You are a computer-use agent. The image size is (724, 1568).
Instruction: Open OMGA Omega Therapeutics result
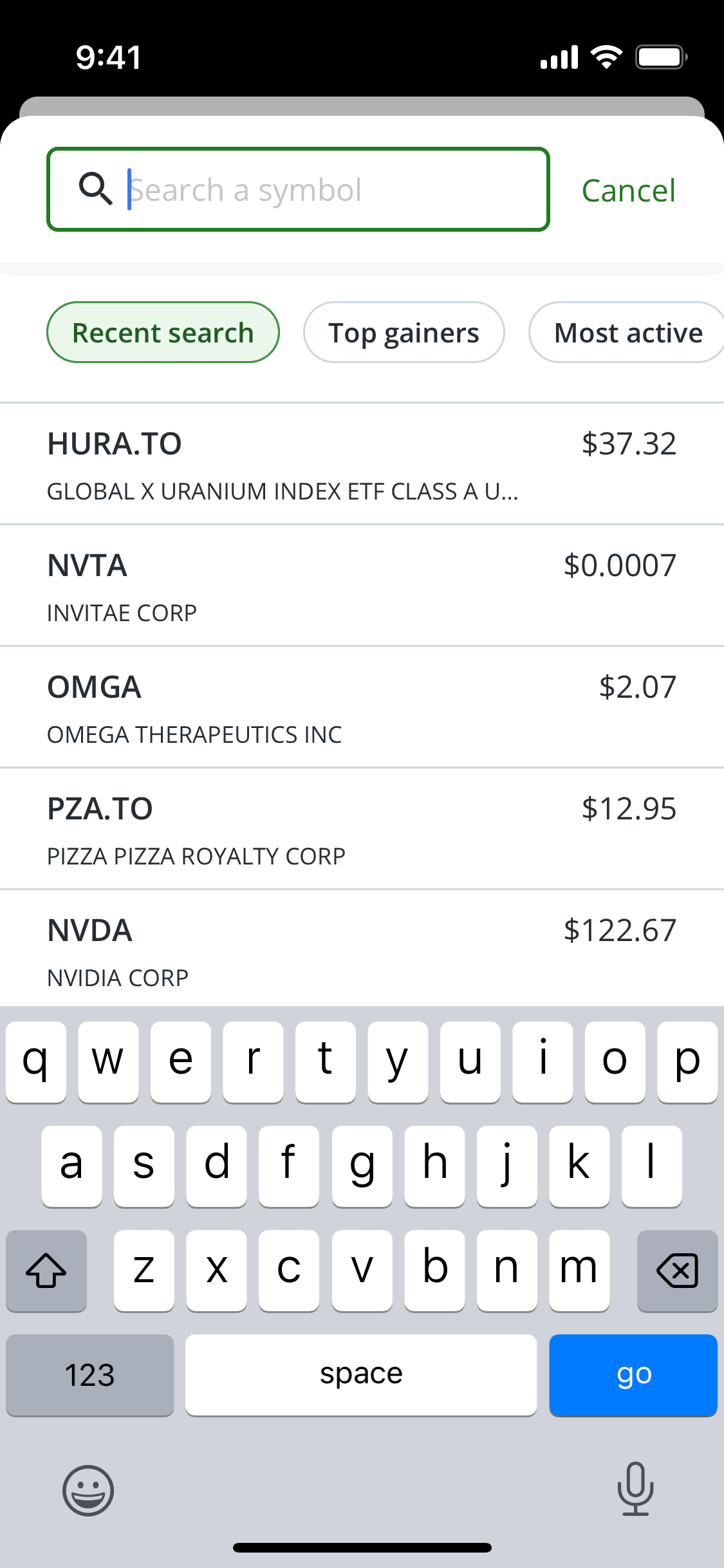362,708
